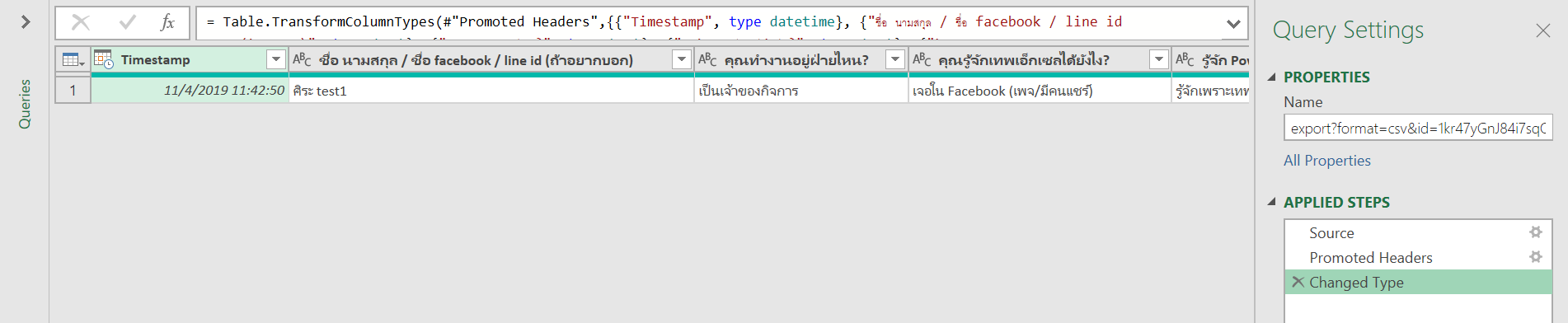Expand the Queries pane chevron

click(26, 22)
